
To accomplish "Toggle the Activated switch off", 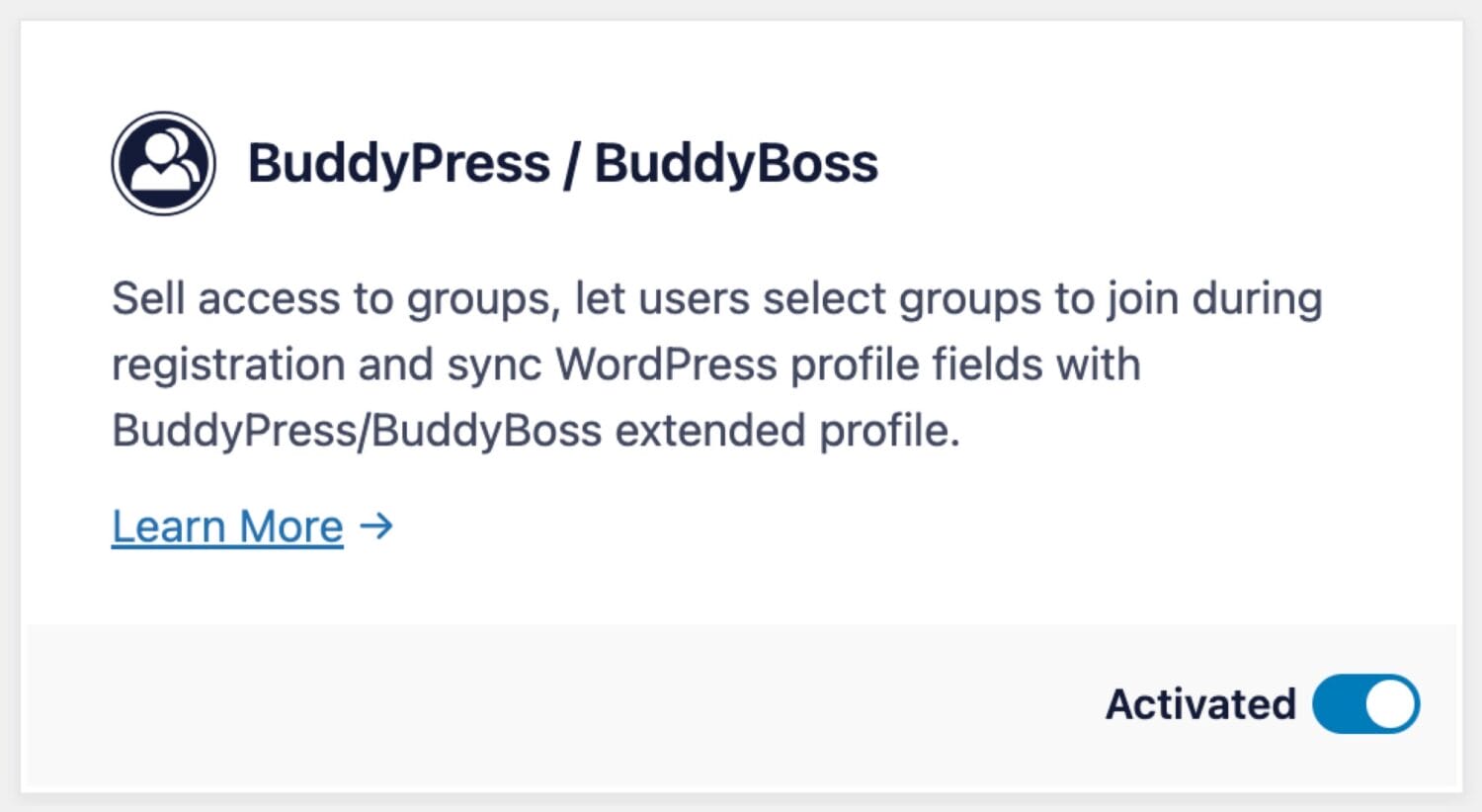I will coord(1365,704).
